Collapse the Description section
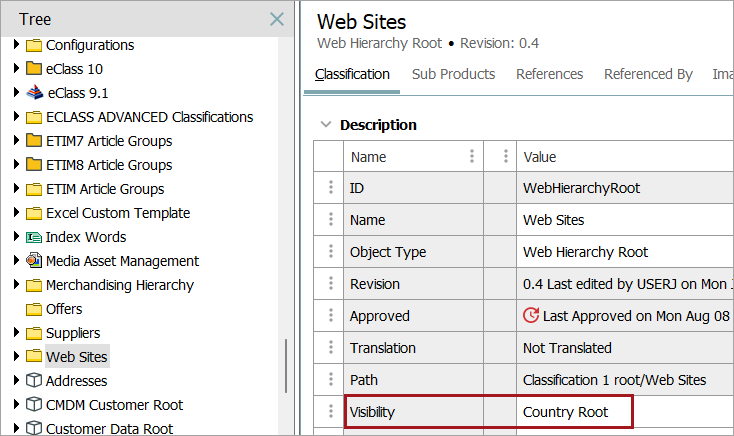The width and height of the screenshot is (734, 436). tap(324, 125)
